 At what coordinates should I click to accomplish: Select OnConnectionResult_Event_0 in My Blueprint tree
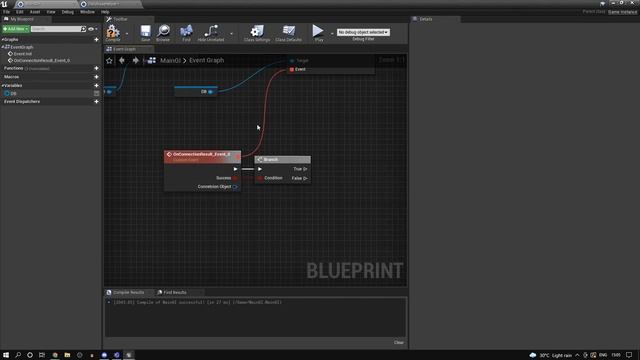pyautogui.click(x=42, y=60)
